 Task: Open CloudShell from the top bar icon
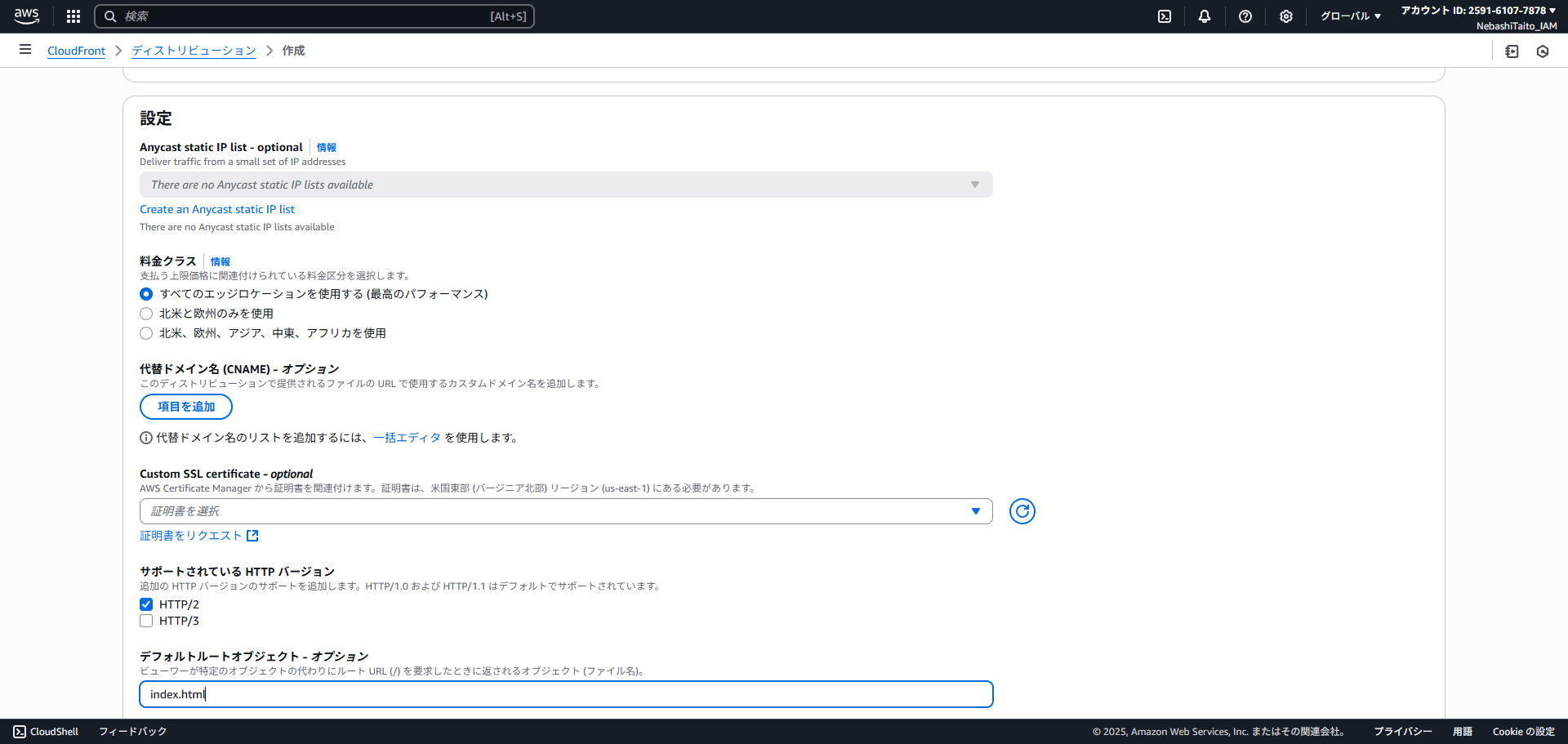coord(1165,16)
